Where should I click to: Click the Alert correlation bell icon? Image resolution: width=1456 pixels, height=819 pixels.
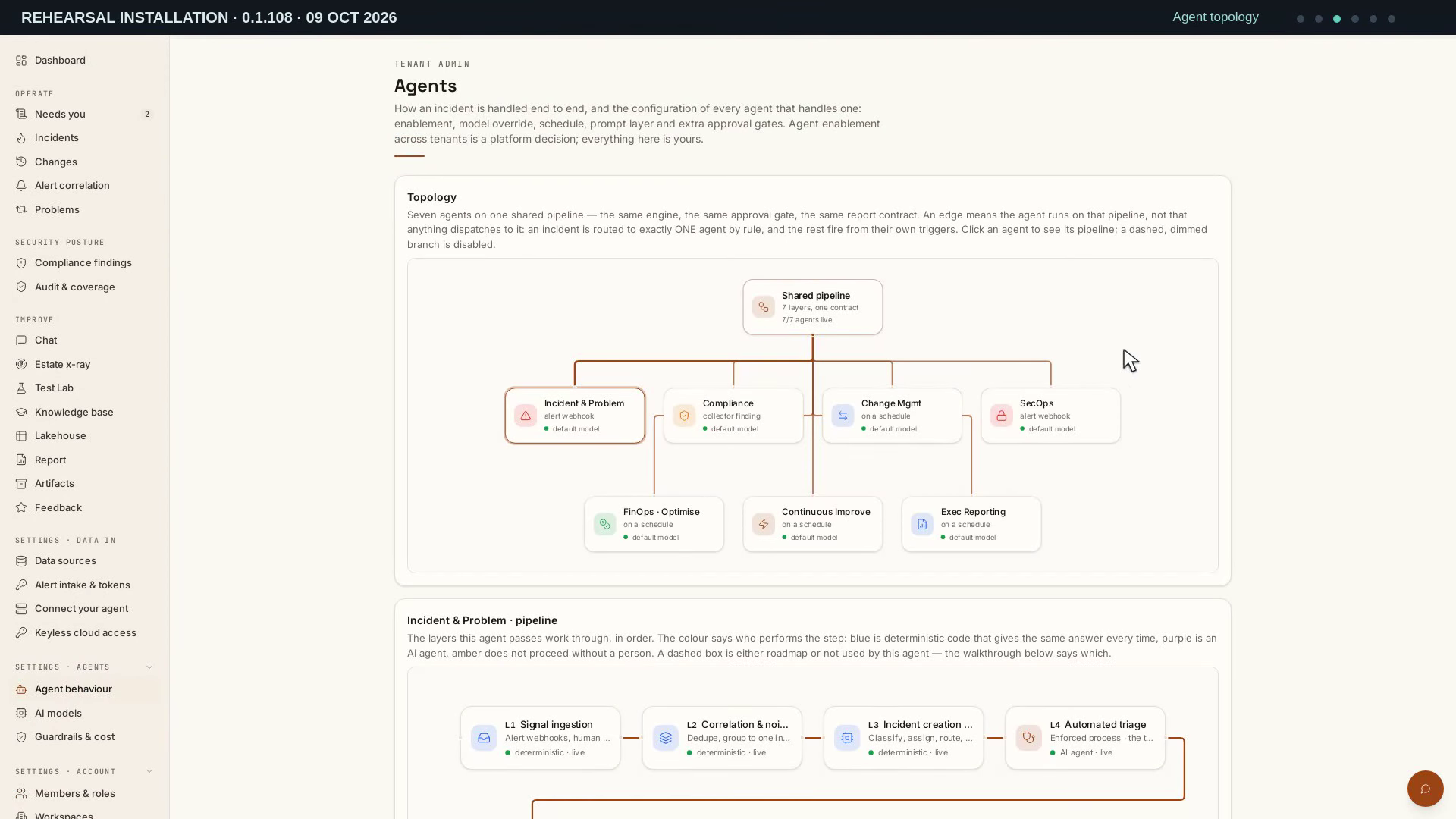tap(21, 186)
